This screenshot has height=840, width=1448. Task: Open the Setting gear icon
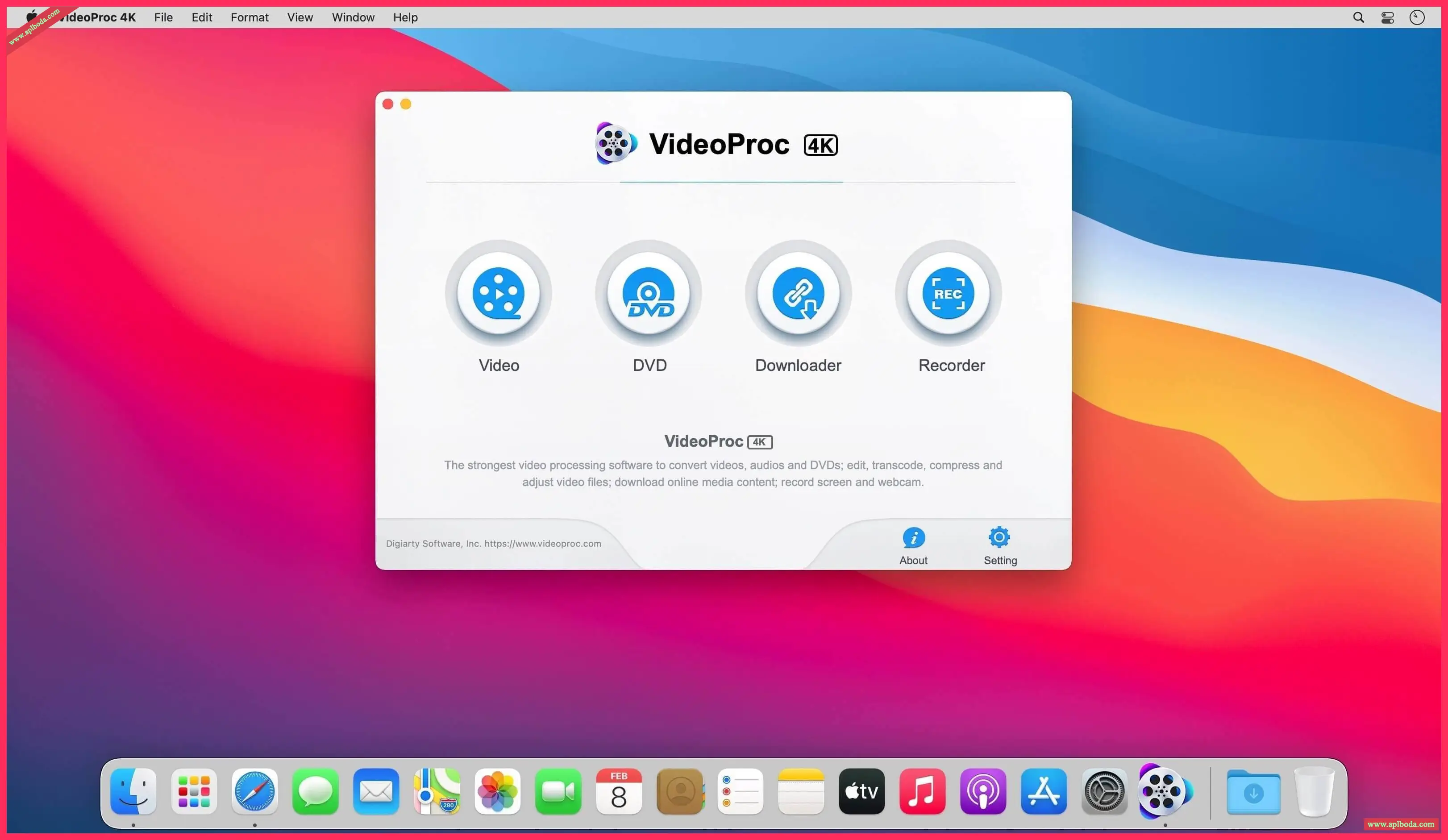click(999, 538)
